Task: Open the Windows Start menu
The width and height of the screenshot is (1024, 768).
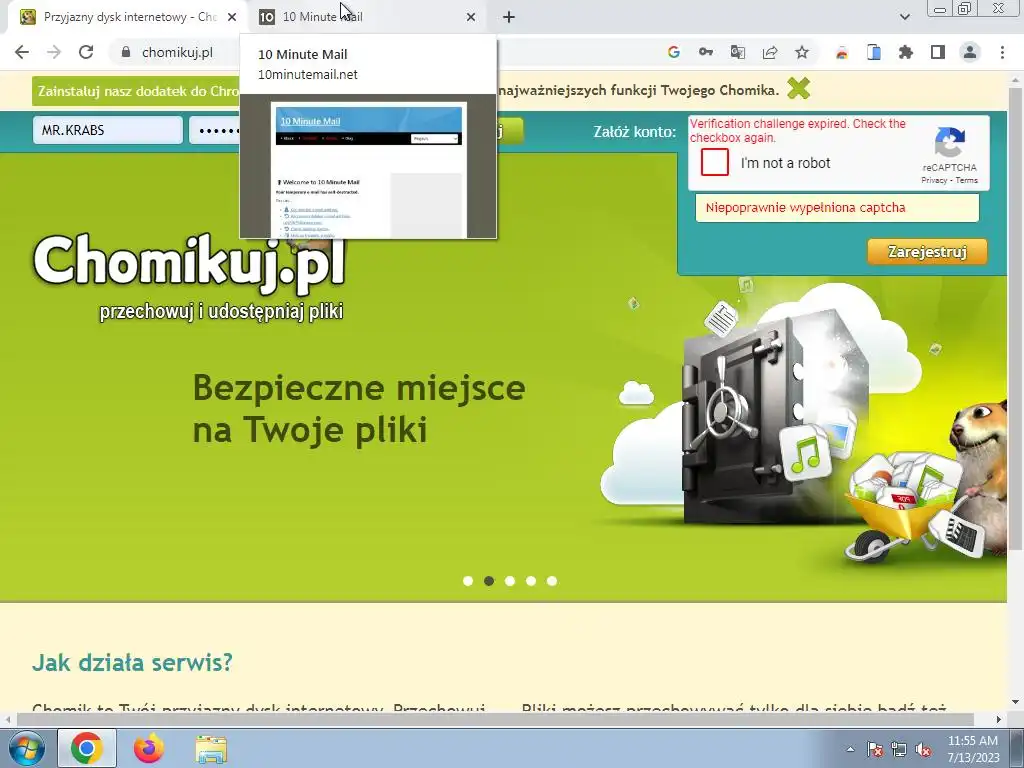Action: pyautogui.click(x=26, y=748)
